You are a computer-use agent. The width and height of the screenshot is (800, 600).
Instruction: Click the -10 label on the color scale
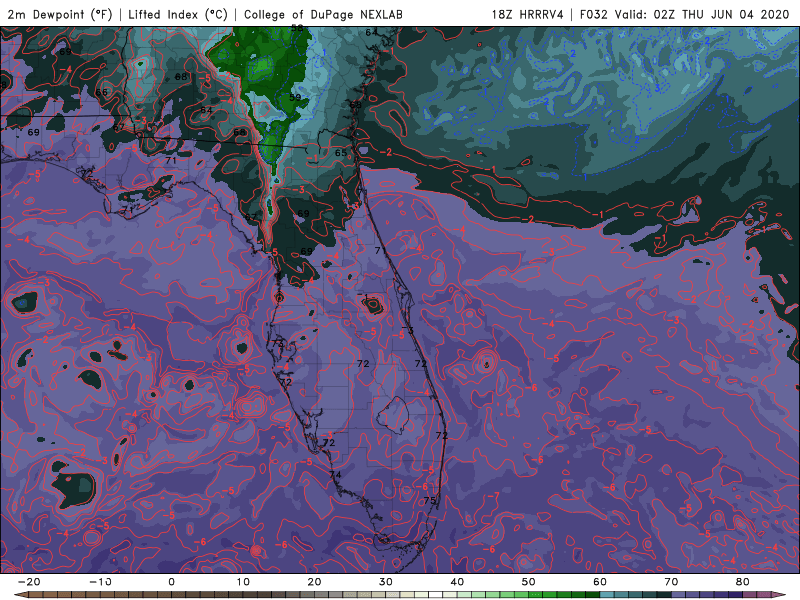pos(100,582)
